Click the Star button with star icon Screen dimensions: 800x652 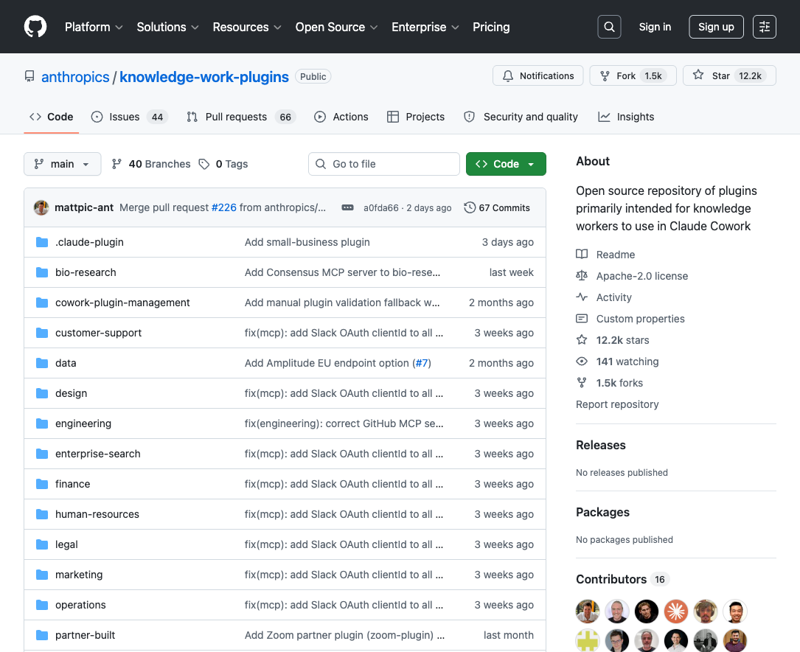(730, 76)
